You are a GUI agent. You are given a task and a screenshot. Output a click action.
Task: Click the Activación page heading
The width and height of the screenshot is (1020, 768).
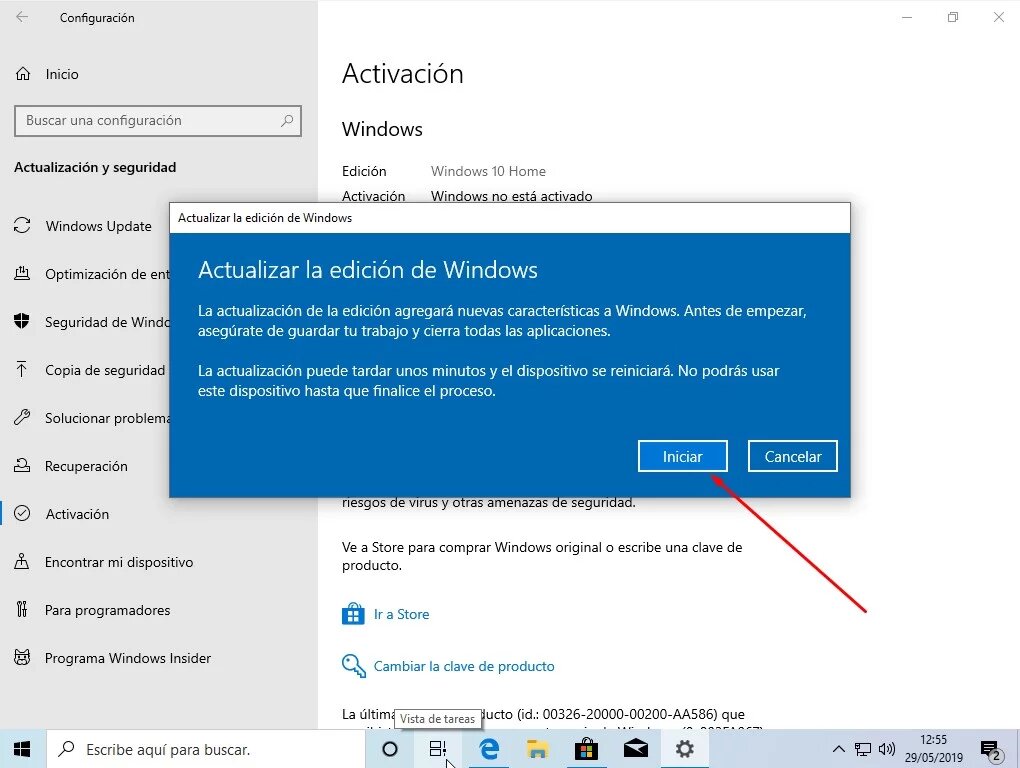click(403, 73)
